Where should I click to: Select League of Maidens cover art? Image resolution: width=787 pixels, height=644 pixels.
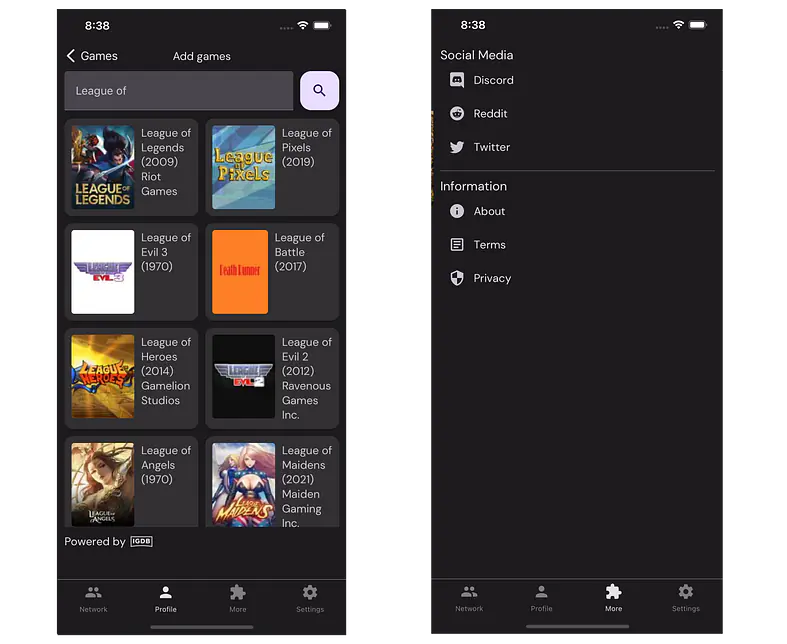243,484
